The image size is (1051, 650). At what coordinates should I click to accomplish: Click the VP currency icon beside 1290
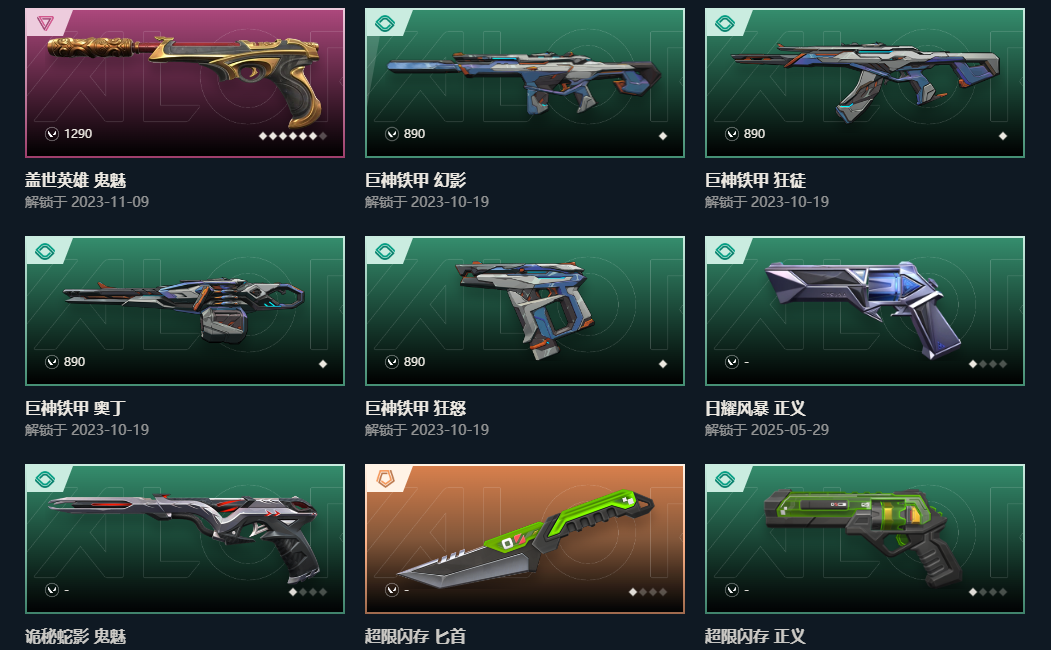click(x=52, y=134)
